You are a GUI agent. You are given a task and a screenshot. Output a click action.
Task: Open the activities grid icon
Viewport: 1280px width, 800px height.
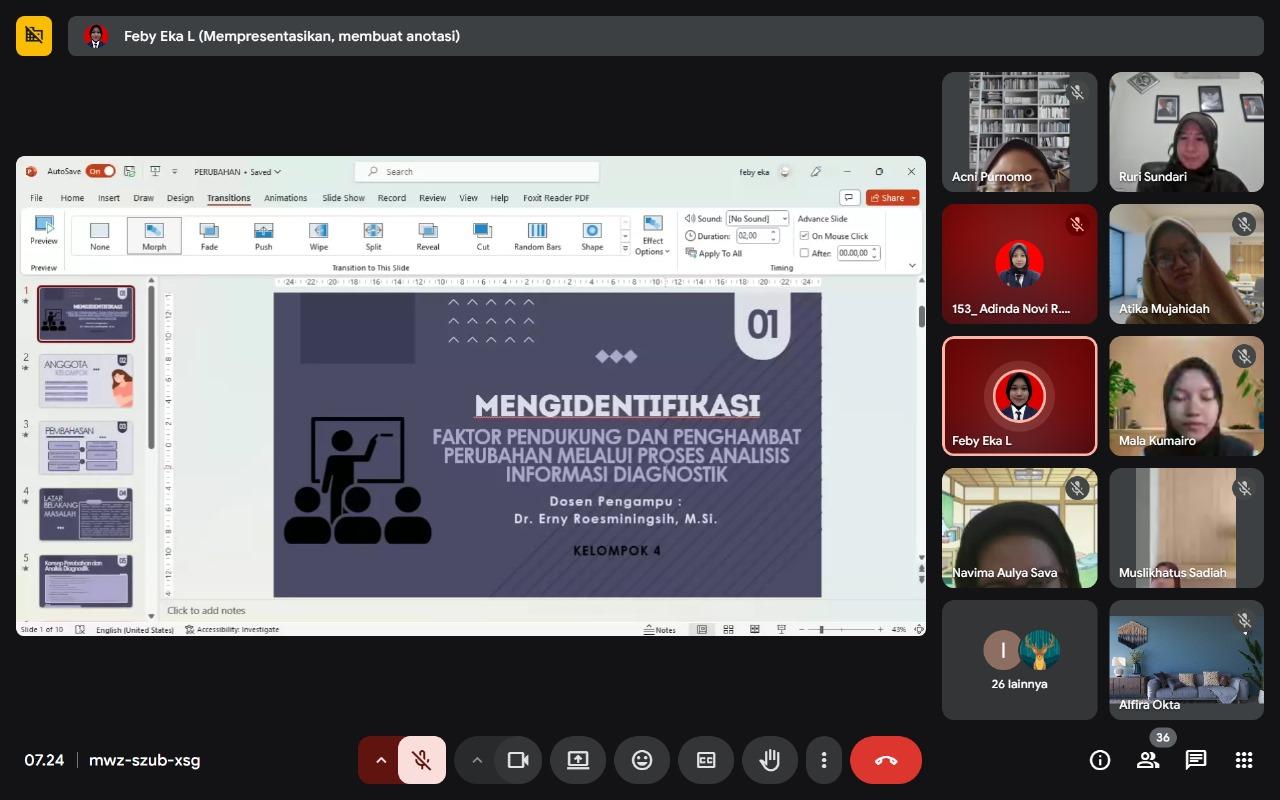[1244, 760]
